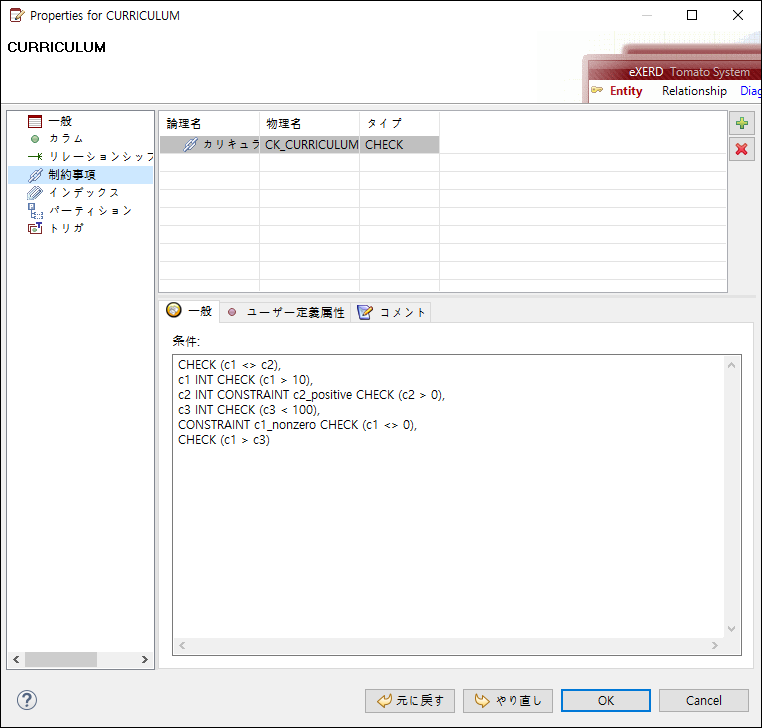
Task: Click the condition area scroll right arrow
Action: coord(715,645)
